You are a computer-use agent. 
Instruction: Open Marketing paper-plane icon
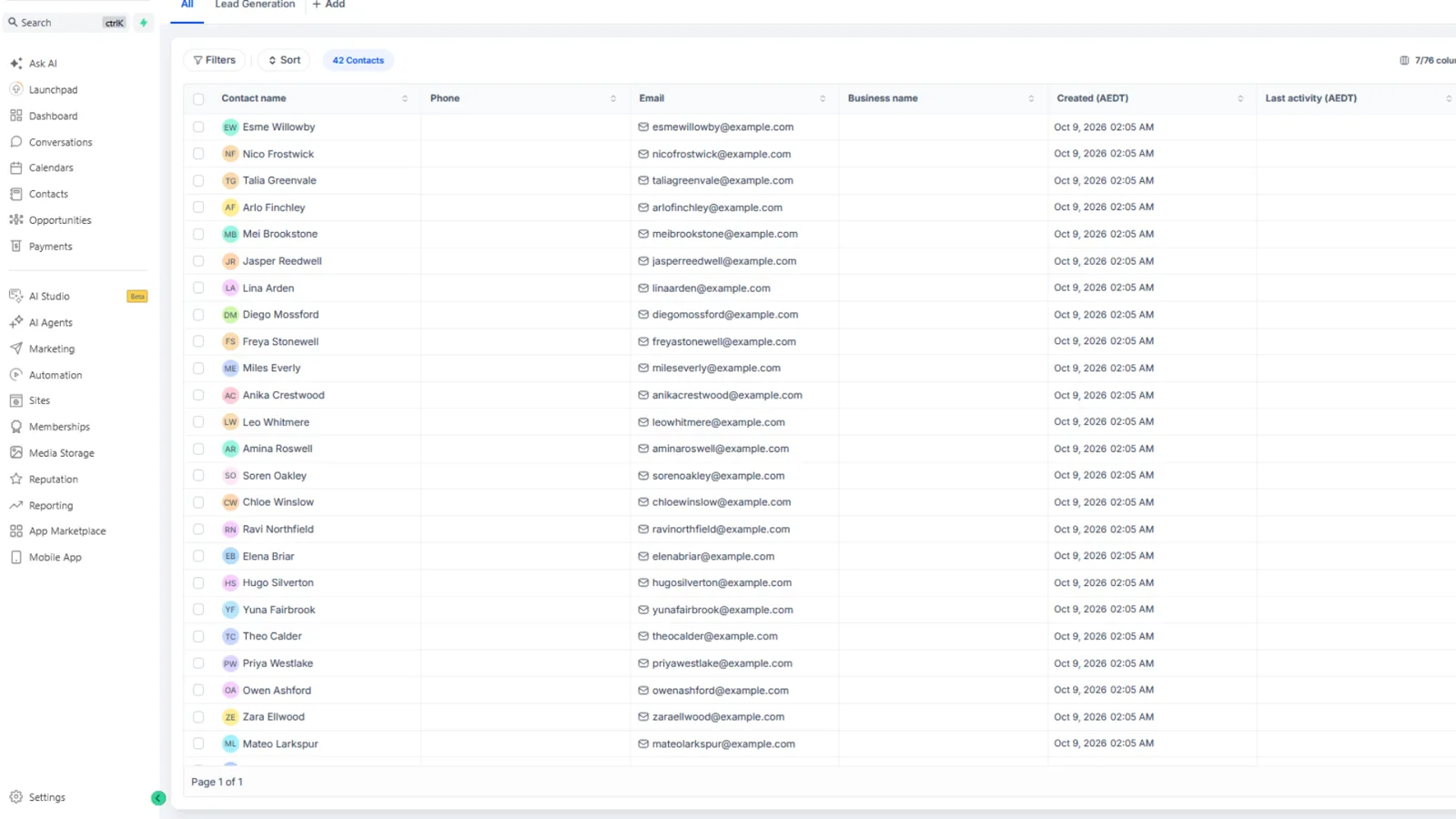(x=16, y=349)
